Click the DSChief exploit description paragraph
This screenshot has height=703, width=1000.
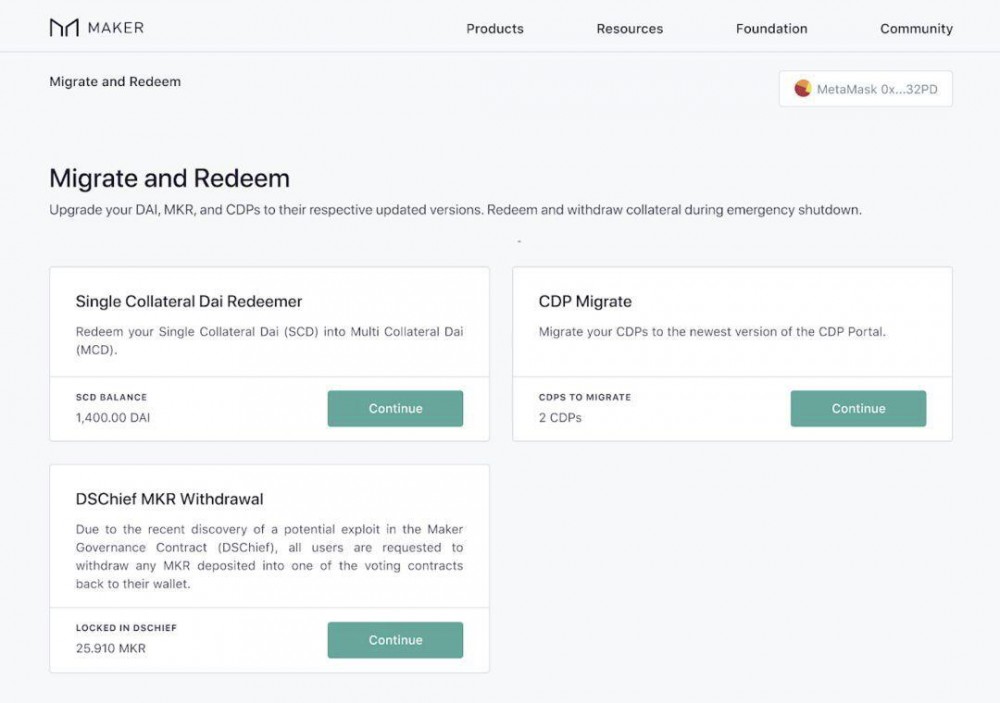[x=269, y=556]
